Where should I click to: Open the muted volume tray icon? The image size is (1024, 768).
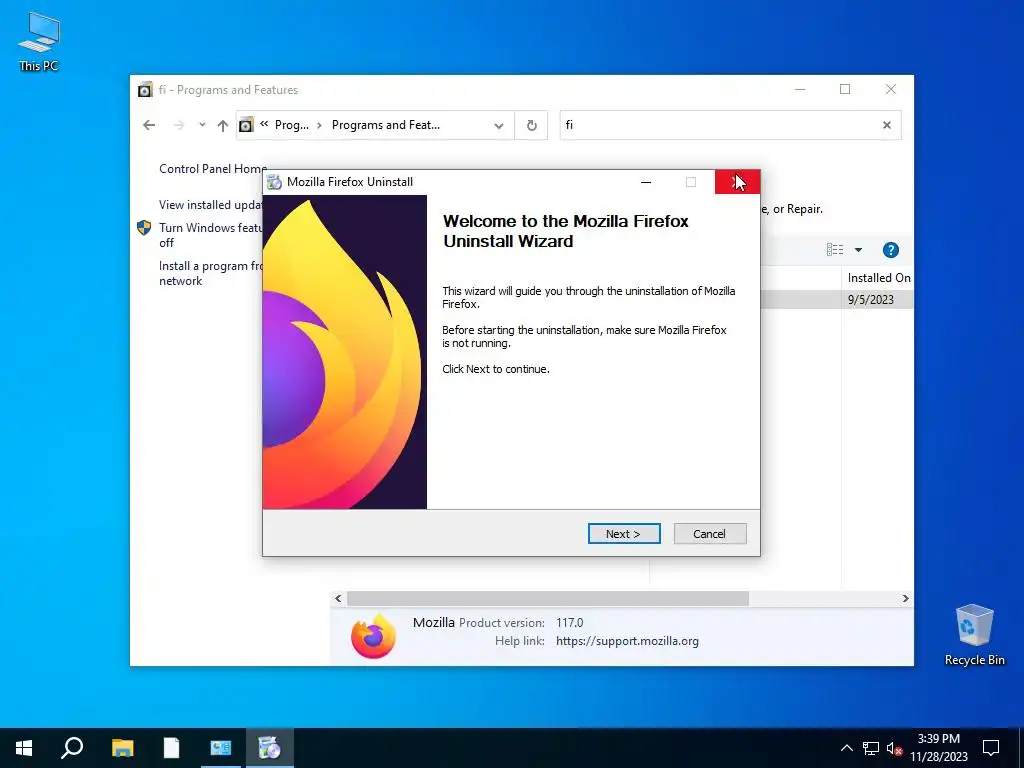(x=894, y=748)
